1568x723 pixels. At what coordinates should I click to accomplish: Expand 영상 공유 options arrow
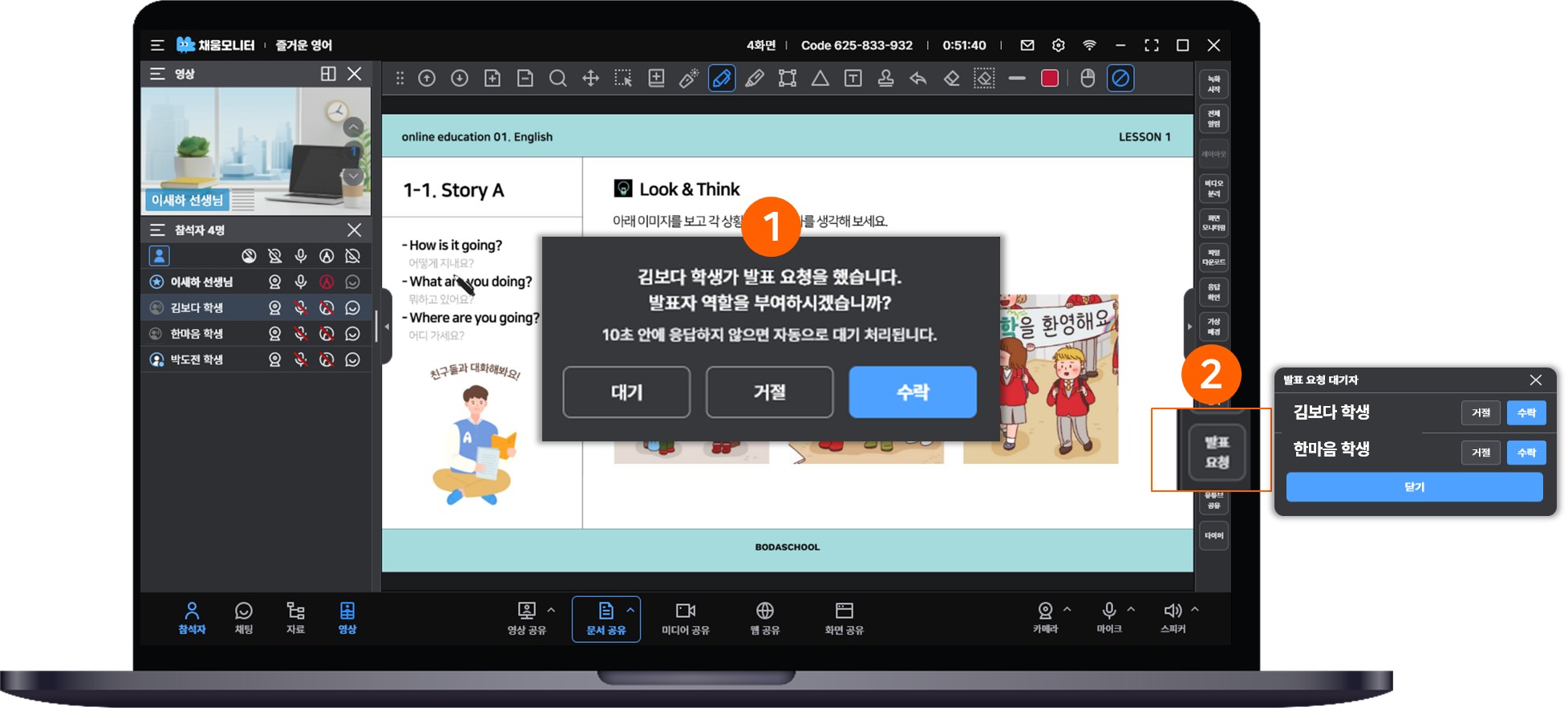click(551, 611)
